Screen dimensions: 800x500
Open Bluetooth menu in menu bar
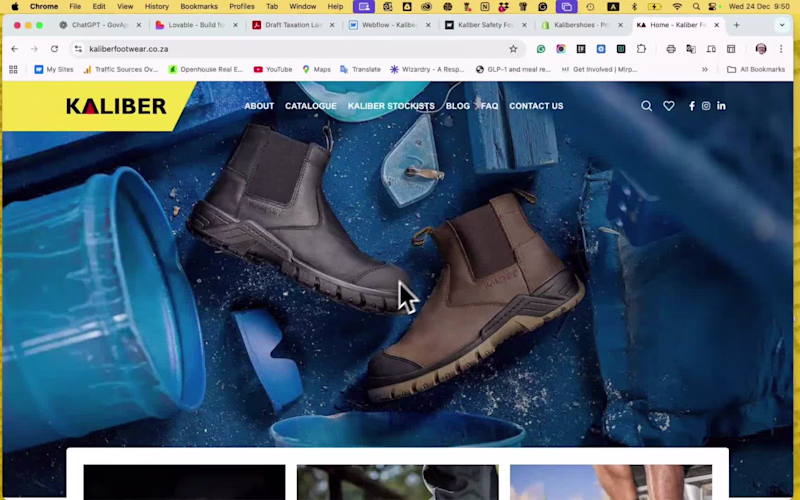point(634,7)
